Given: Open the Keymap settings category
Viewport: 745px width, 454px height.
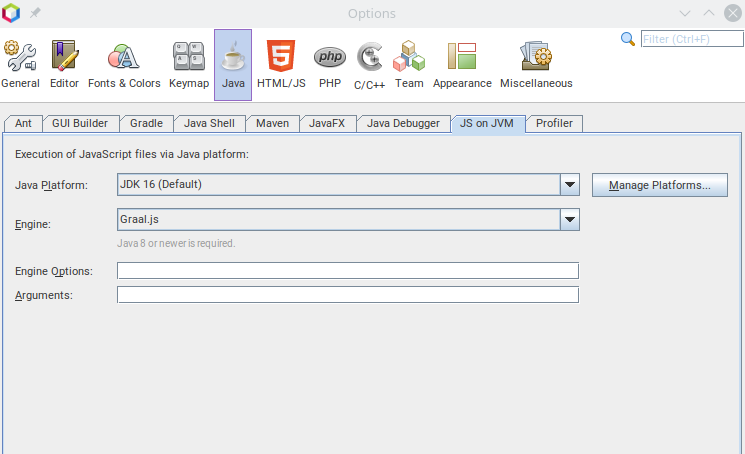Looking at the screenshot, I should tap(189, 65).
